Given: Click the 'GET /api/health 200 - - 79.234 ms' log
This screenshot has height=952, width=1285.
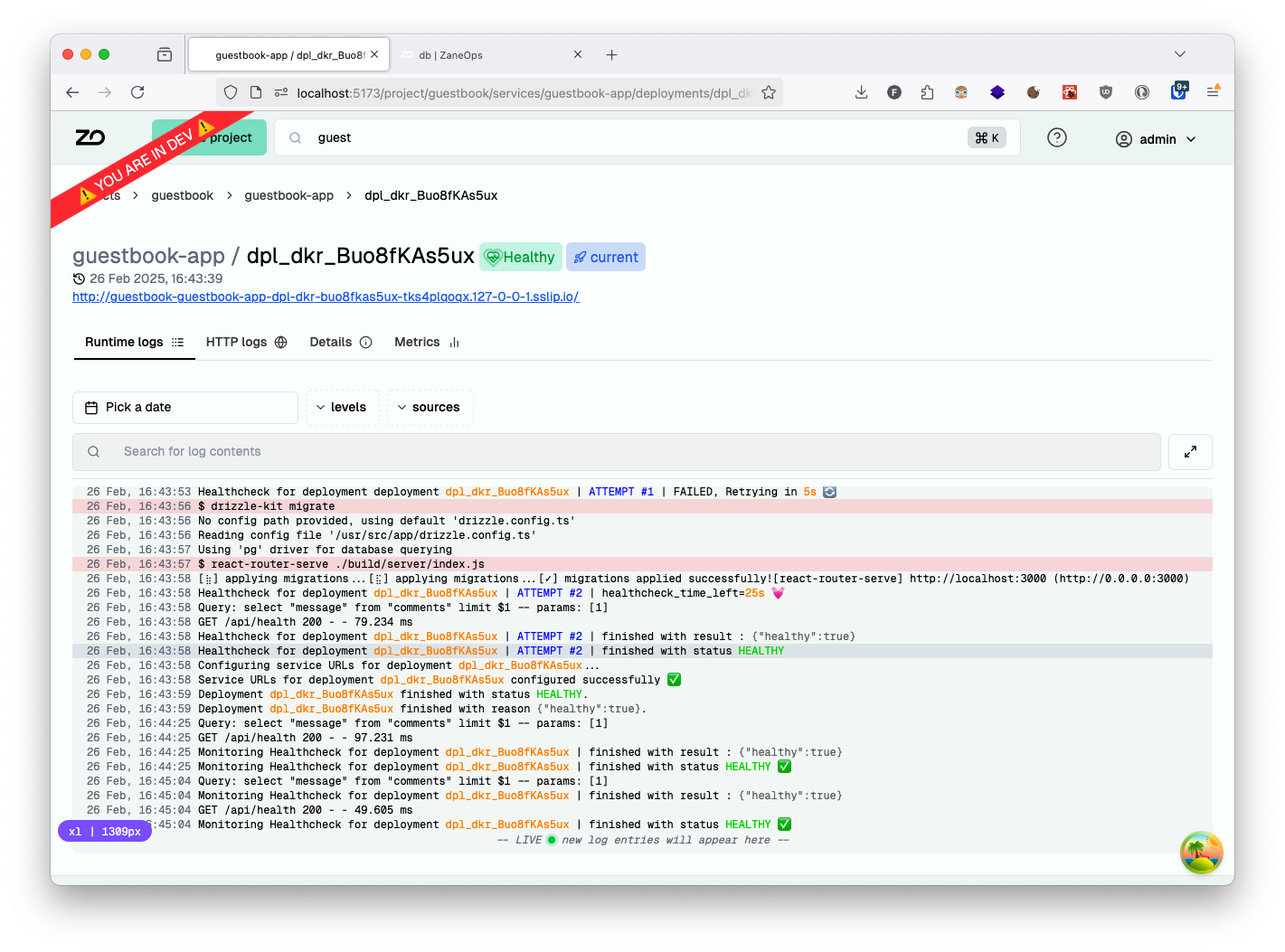Looking at the screenshot, I should 642,622.
